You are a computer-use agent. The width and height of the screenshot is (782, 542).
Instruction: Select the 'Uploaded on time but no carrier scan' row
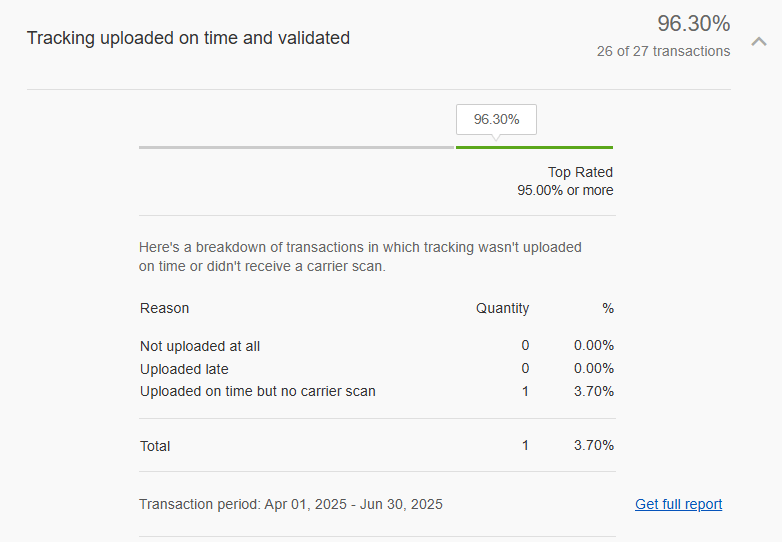tap(258, 391)
